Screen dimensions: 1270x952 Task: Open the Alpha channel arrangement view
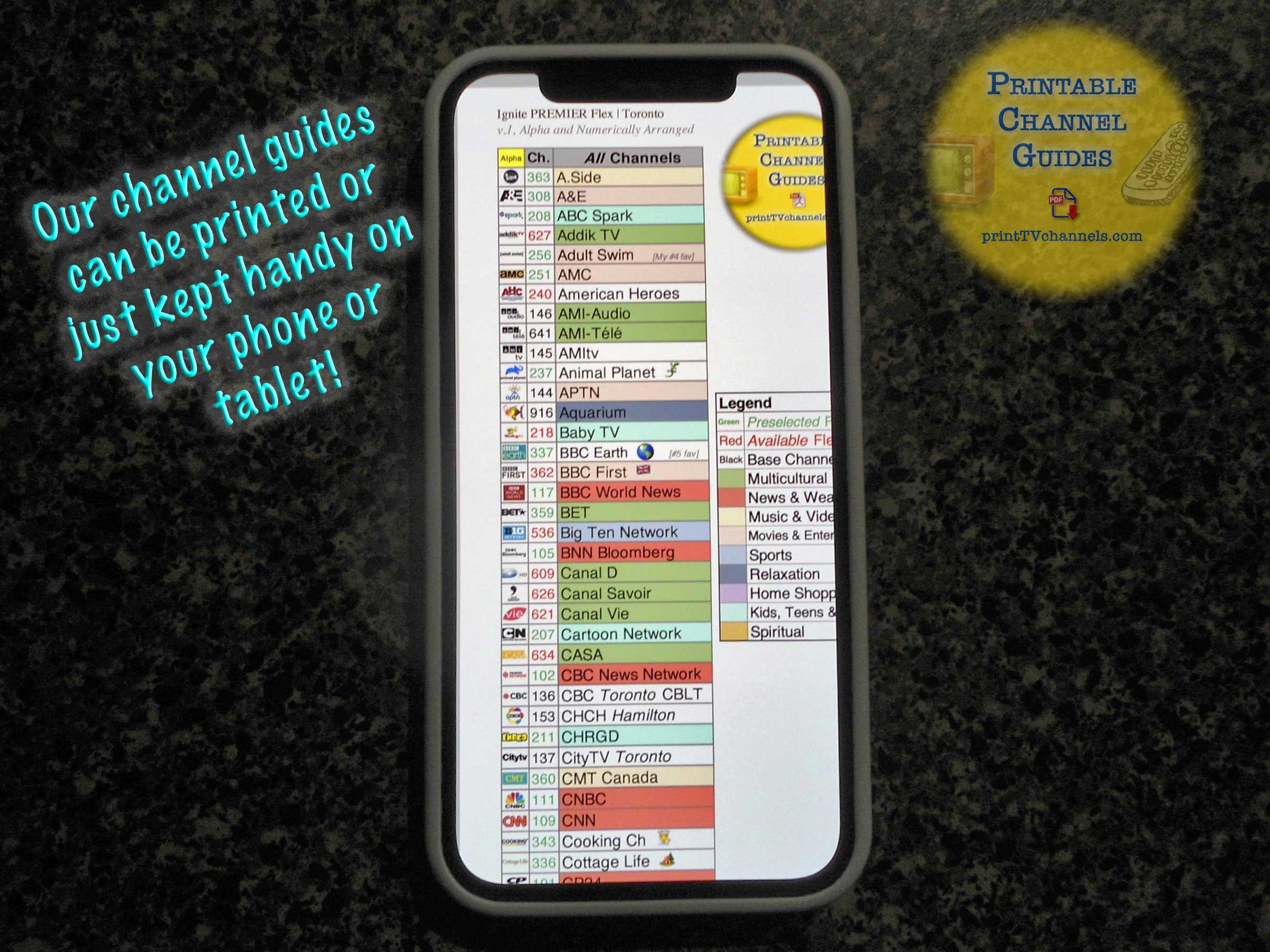[488, 158]
